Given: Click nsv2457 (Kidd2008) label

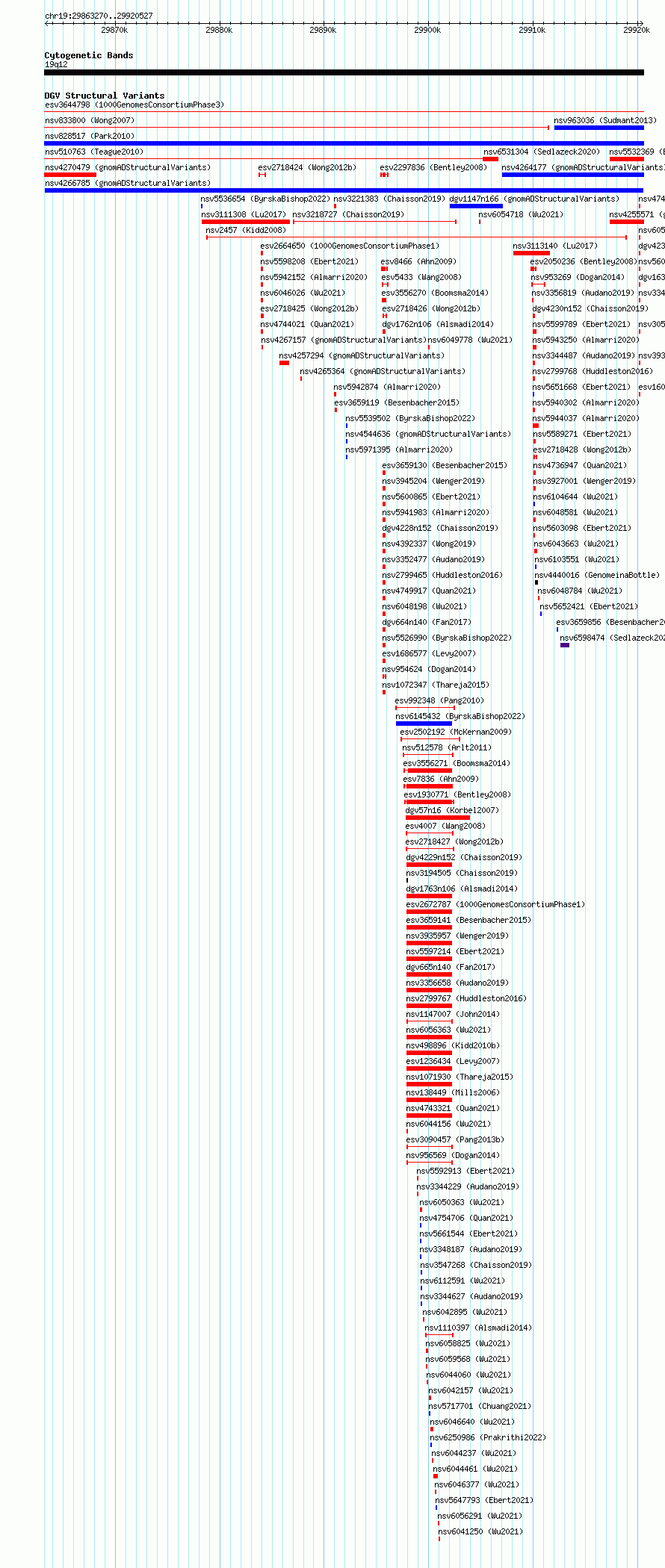Looking at the screenshot, I should 246,230.
